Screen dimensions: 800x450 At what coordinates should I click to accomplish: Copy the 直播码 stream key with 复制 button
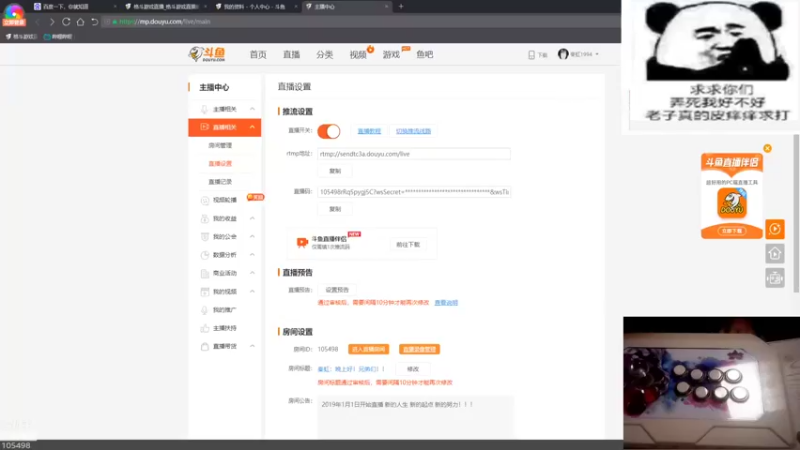point(335,209)
